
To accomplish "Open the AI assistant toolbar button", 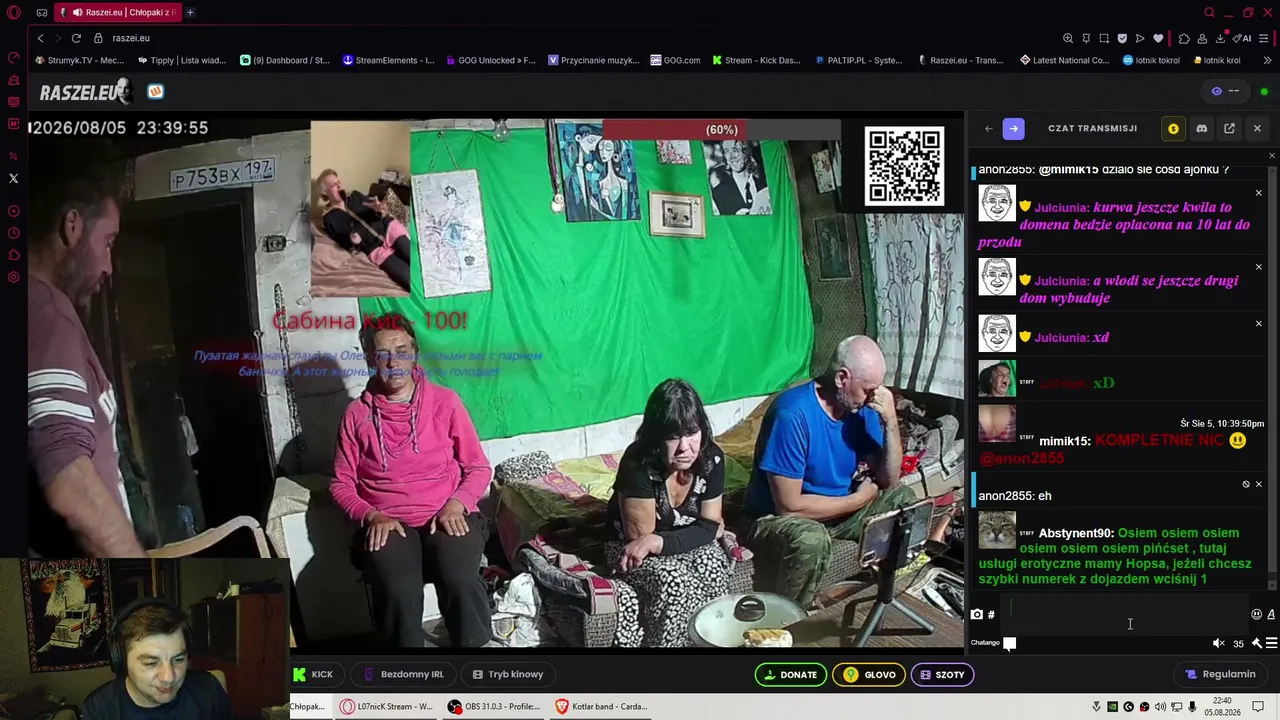I will pos(1242,38).
